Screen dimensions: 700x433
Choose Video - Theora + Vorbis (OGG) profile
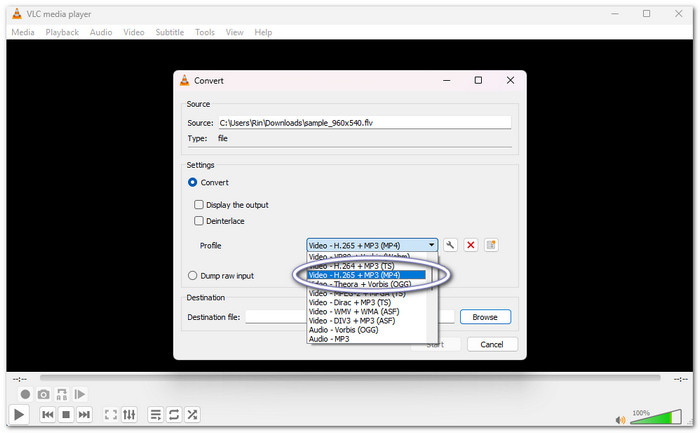[367, 284]
